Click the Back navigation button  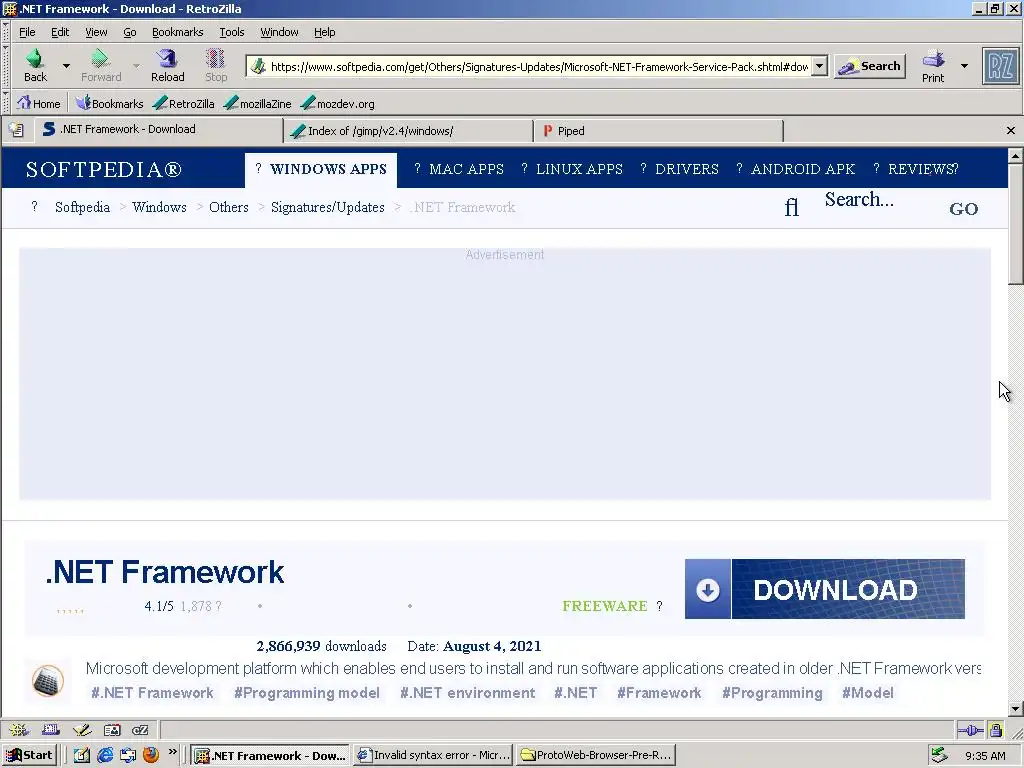click(35, 65)
